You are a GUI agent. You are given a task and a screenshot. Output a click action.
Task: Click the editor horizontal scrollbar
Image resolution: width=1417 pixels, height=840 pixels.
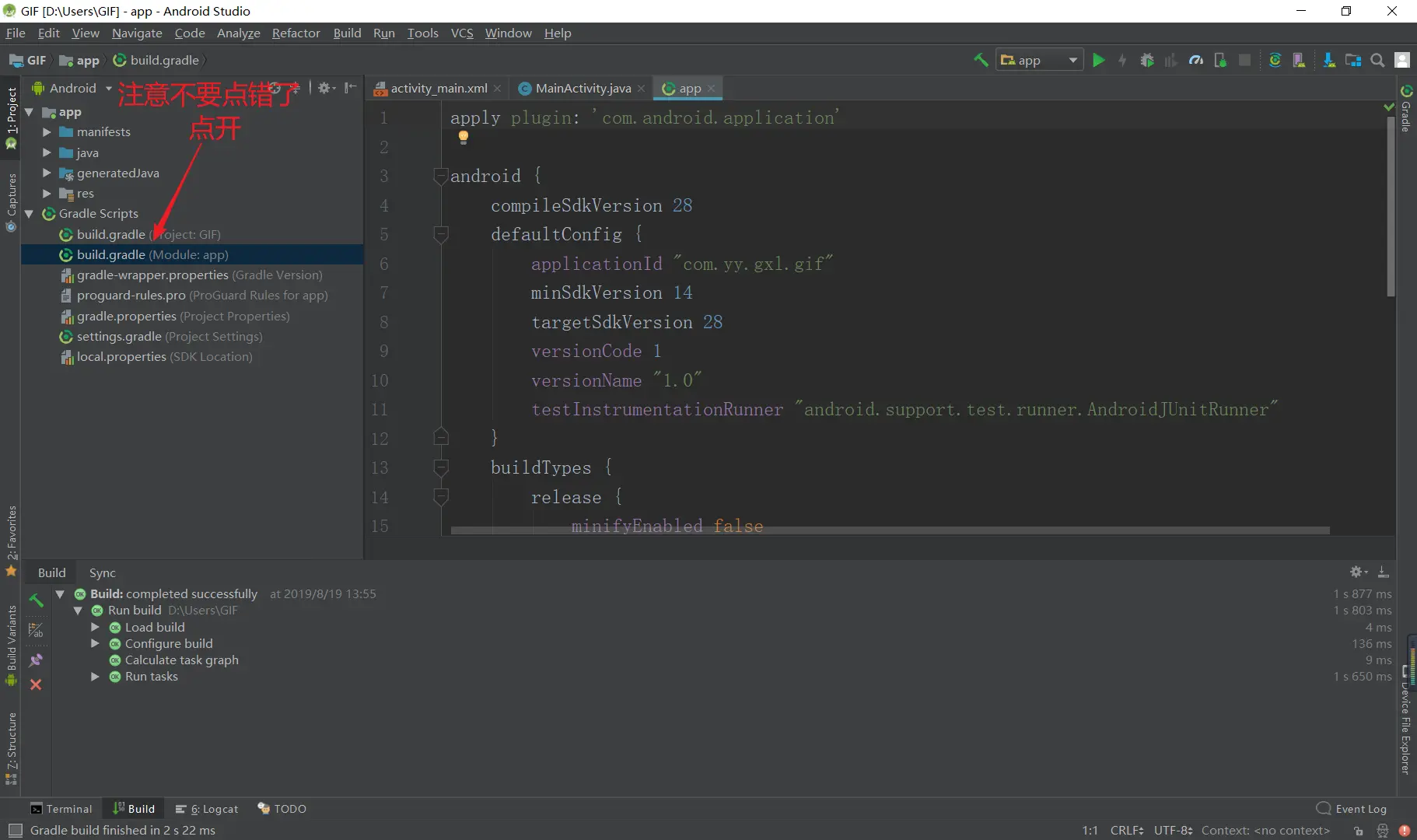pos(890,530)
